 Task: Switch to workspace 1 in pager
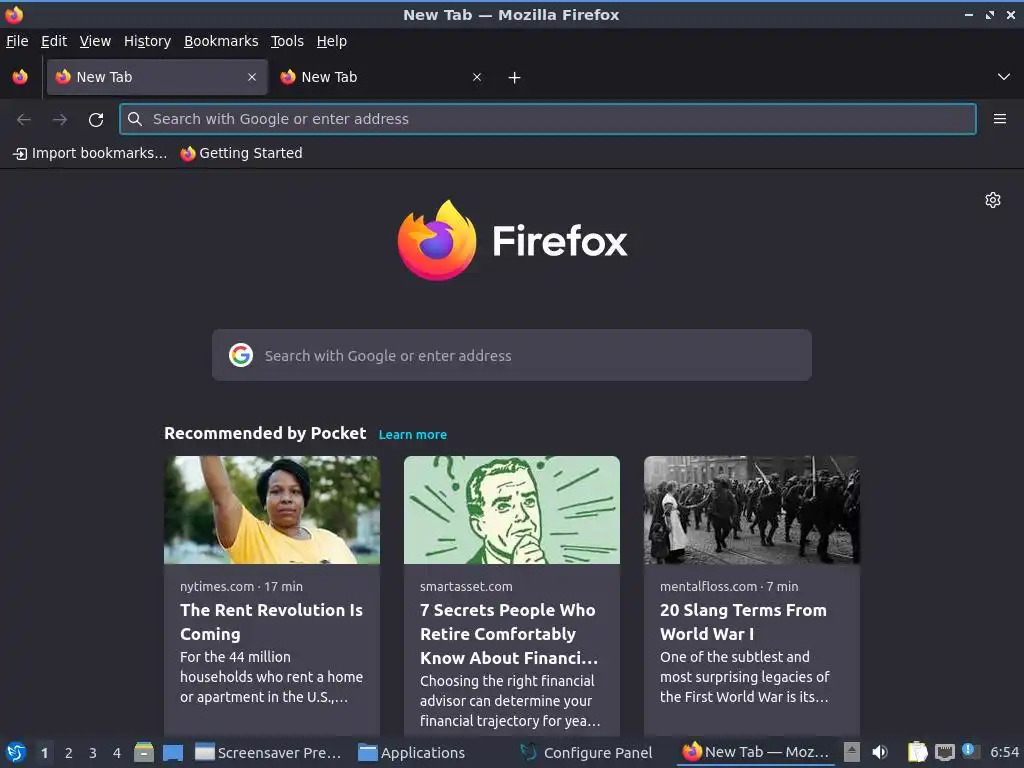(x=44, y=753)
